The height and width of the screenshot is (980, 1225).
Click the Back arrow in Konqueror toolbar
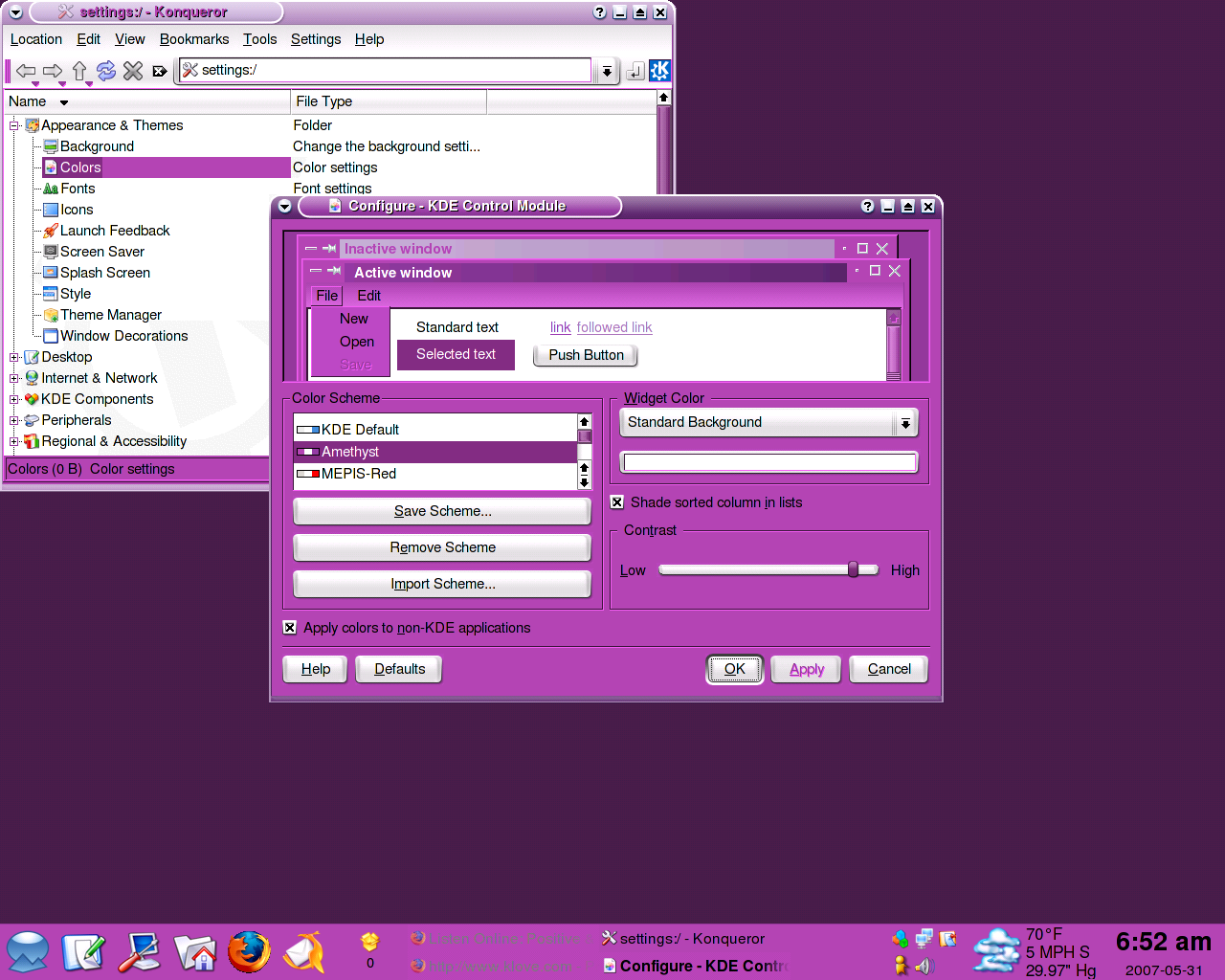26,71
